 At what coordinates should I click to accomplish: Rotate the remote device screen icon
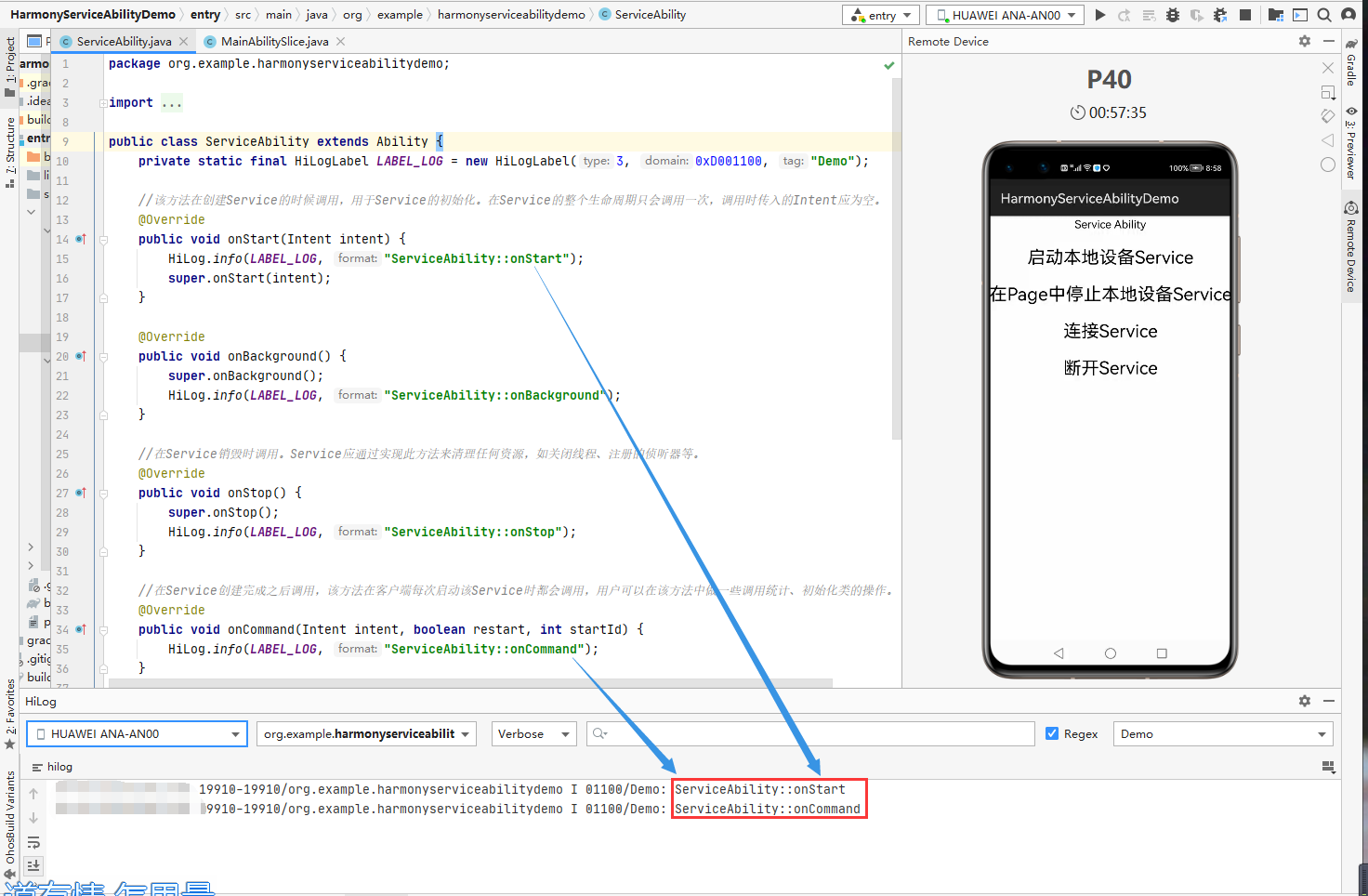pos(1328,116)
